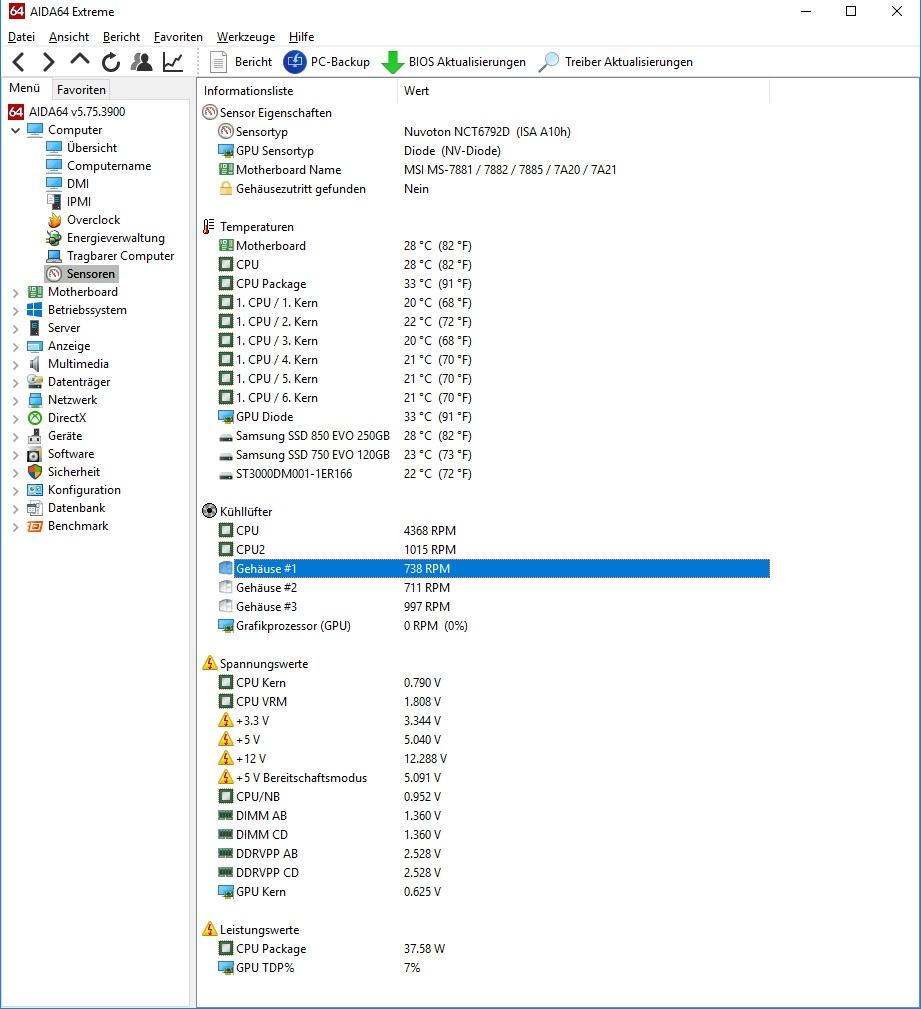
Task: Go forward with the right arrow toolbar icon
Action: click(x=49, y=62)
